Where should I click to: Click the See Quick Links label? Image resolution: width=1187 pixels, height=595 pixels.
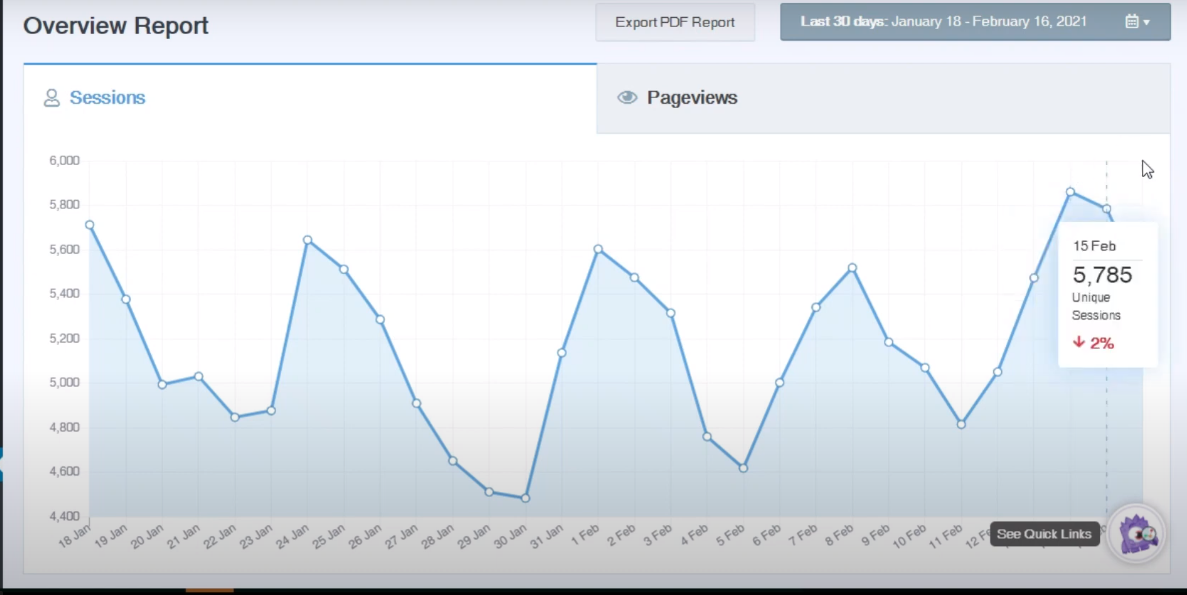tap(1044, 534)
